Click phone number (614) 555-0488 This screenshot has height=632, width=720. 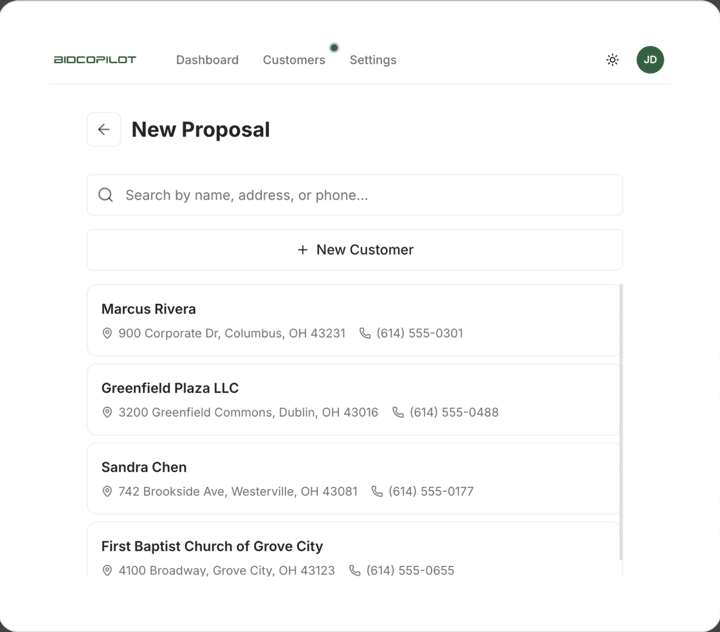tap(454, 412)
